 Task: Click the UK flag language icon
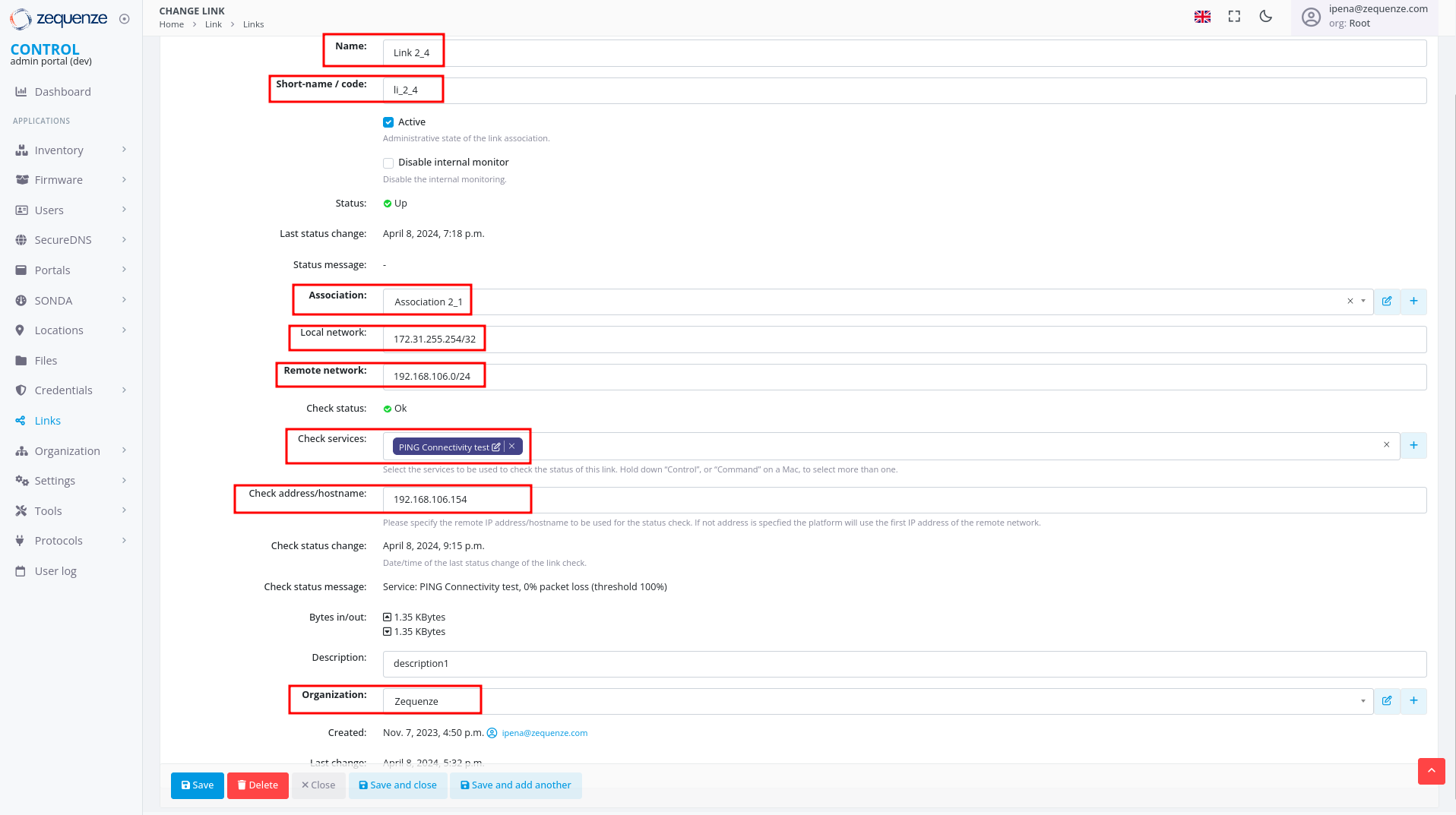1202,17
